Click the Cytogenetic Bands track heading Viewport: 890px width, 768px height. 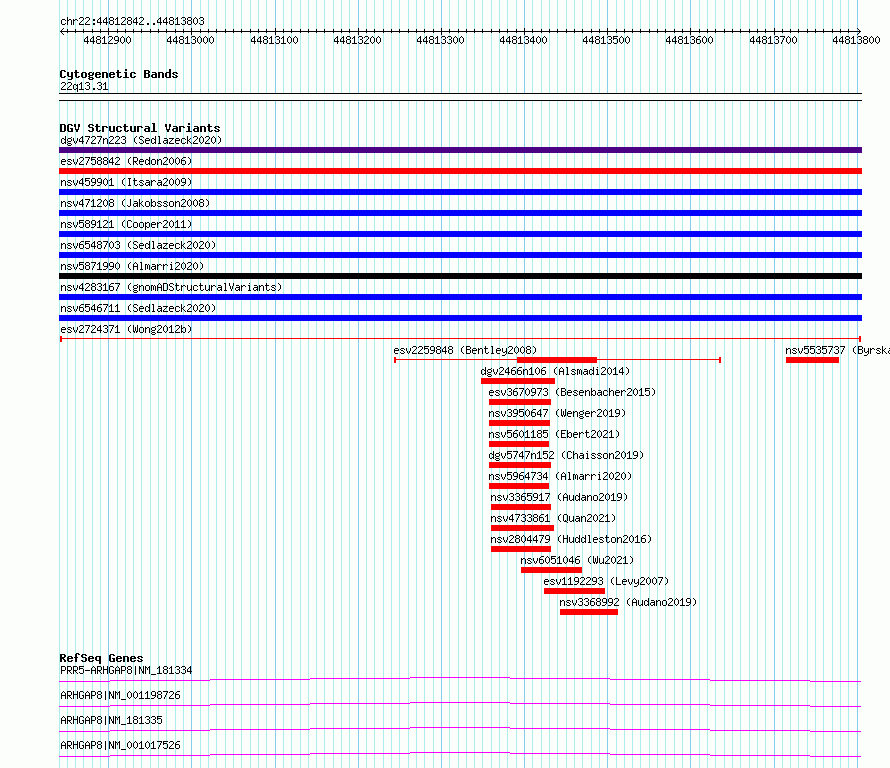point(119,74)
